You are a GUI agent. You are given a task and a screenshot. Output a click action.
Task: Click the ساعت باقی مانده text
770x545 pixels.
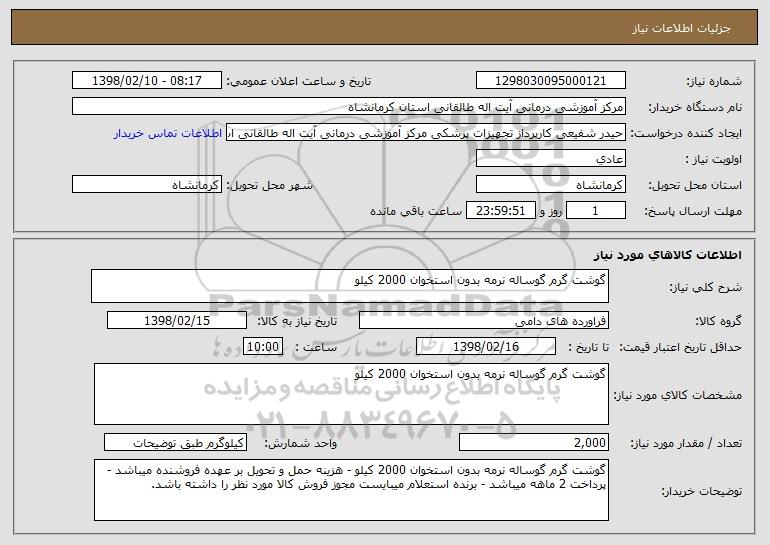(415, 211)
